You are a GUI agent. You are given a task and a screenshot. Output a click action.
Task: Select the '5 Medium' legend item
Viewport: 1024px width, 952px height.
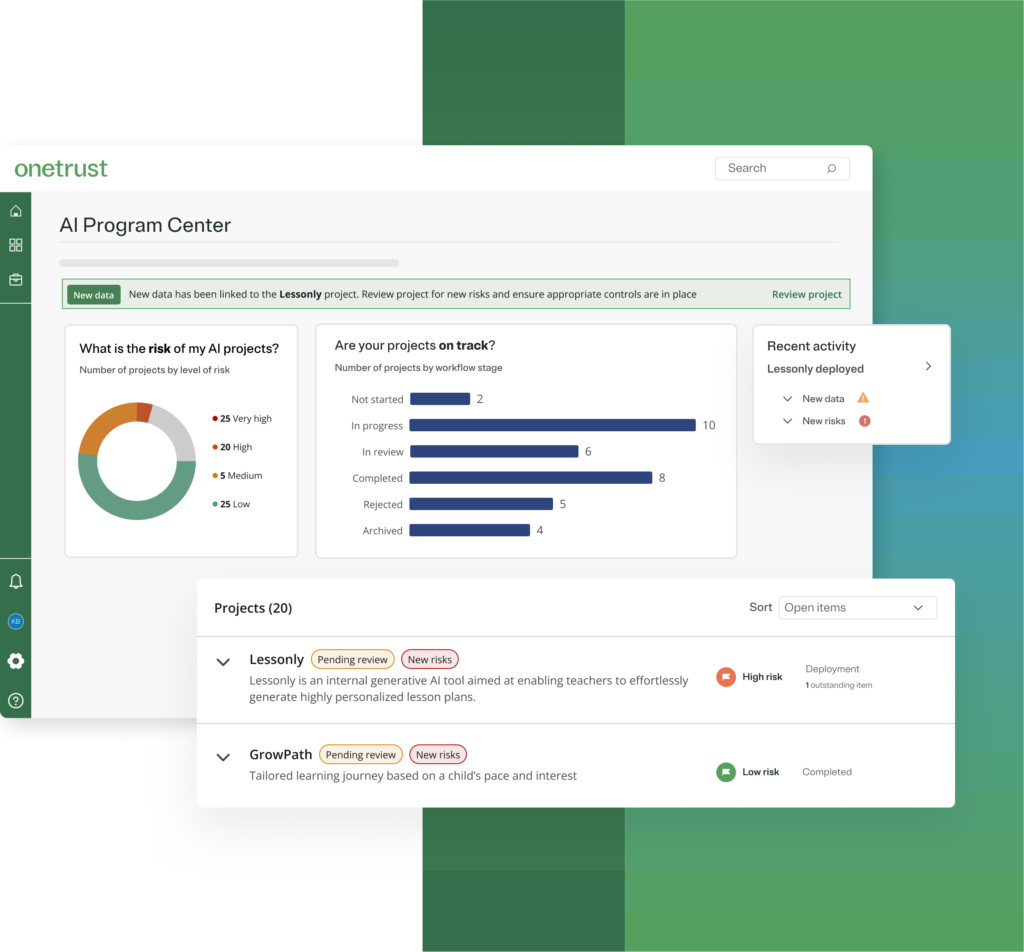(x=237, y=476)
